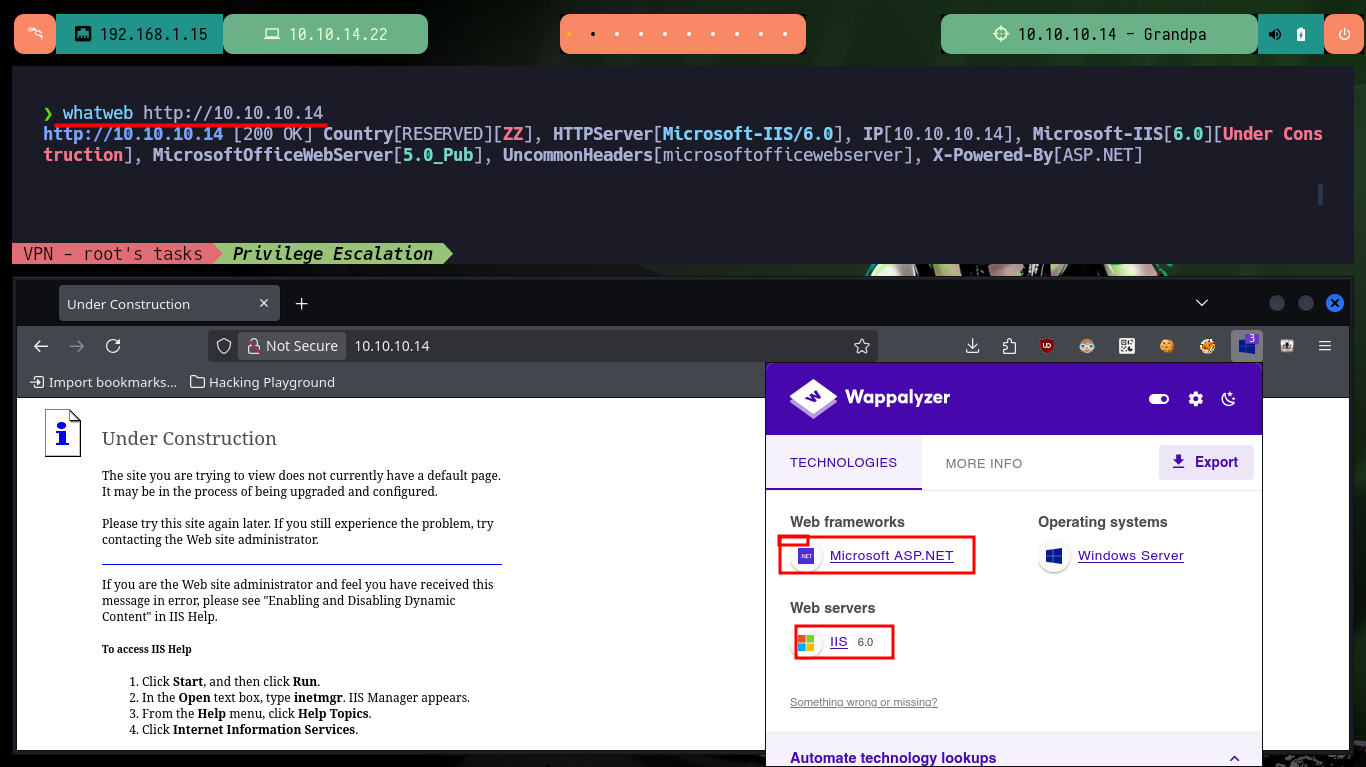The width and height of the screenshot is (1366, 767).
Task: Open a new browser tab
Action: coord(302,303)
